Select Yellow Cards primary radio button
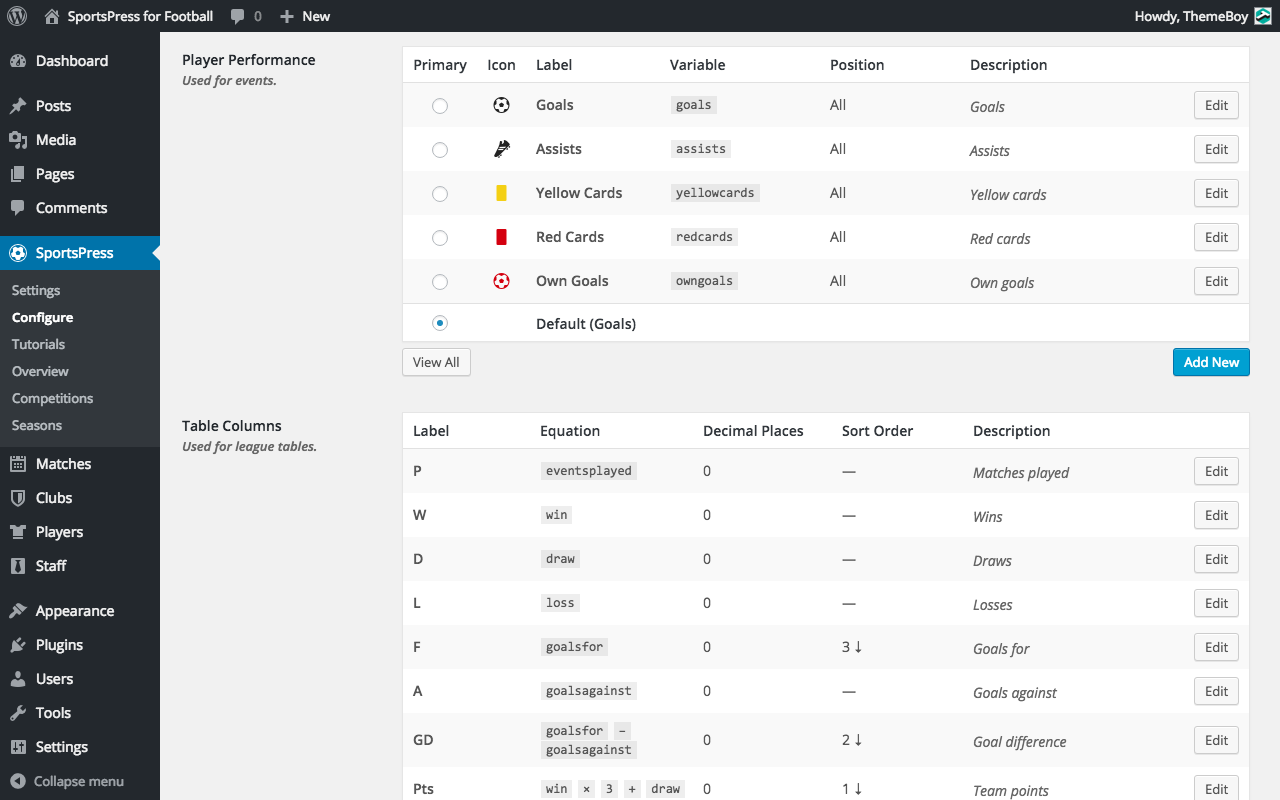 pyautogui.click(x=440, y=194)
